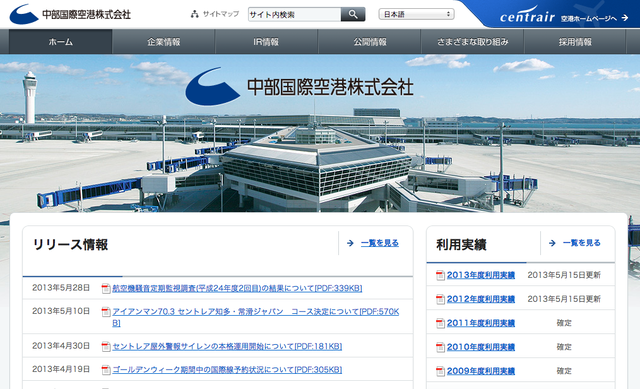Click the PDF icon beside 2010年度利用実績
Image resolution: width=640 pixels, height=389 pixels.
[x=440, y=348]
